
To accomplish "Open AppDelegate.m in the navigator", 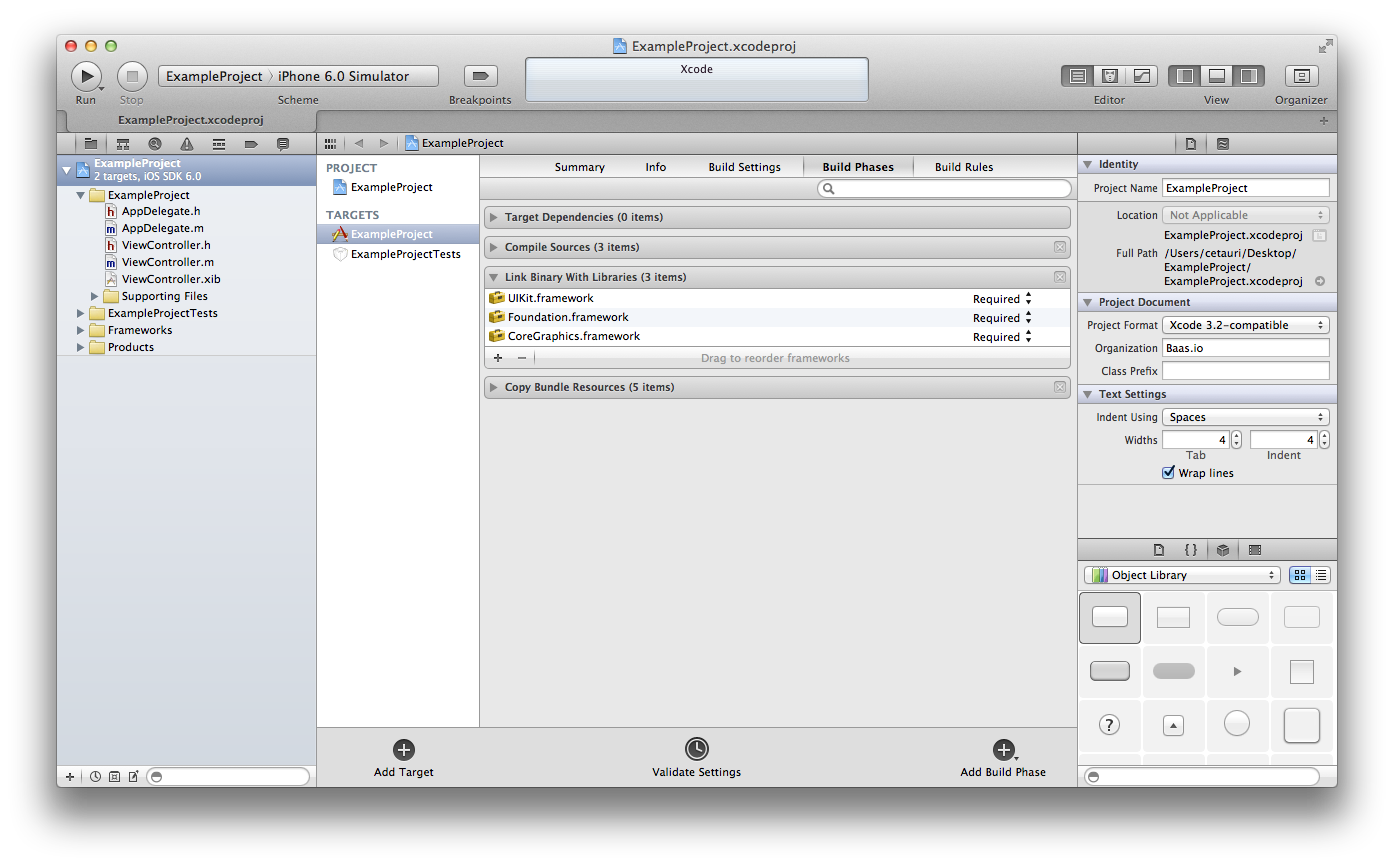I will click(163, 228).
